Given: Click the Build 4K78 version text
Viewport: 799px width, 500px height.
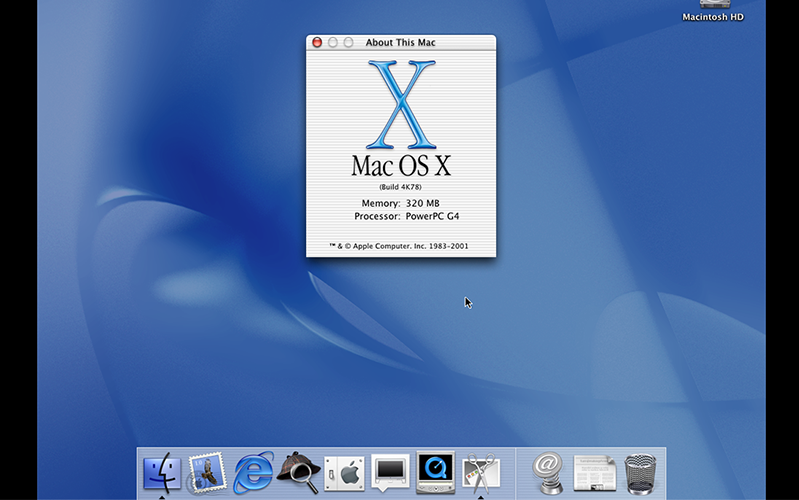Looking at the screenshot, I should 401,187.
